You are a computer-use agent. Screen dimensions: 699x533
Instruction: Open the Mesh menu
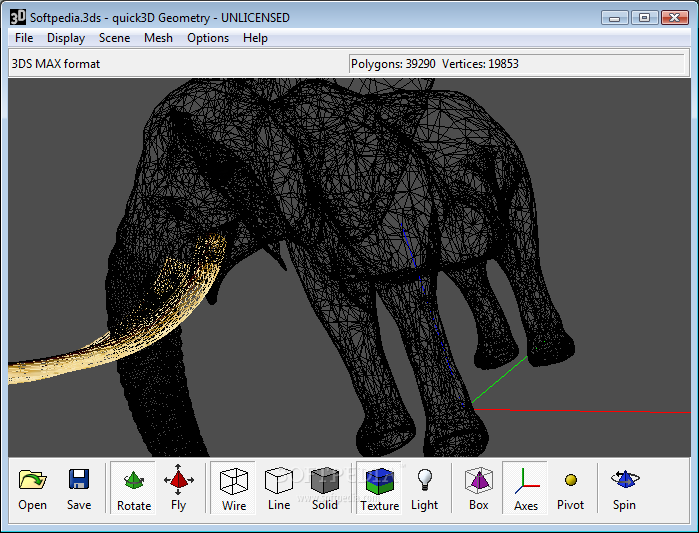[158, 38]
